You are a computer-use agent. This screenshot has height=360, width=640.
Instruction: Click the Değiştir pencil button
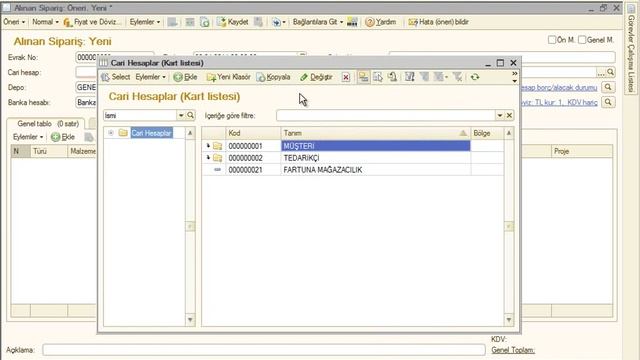[316, 77]
